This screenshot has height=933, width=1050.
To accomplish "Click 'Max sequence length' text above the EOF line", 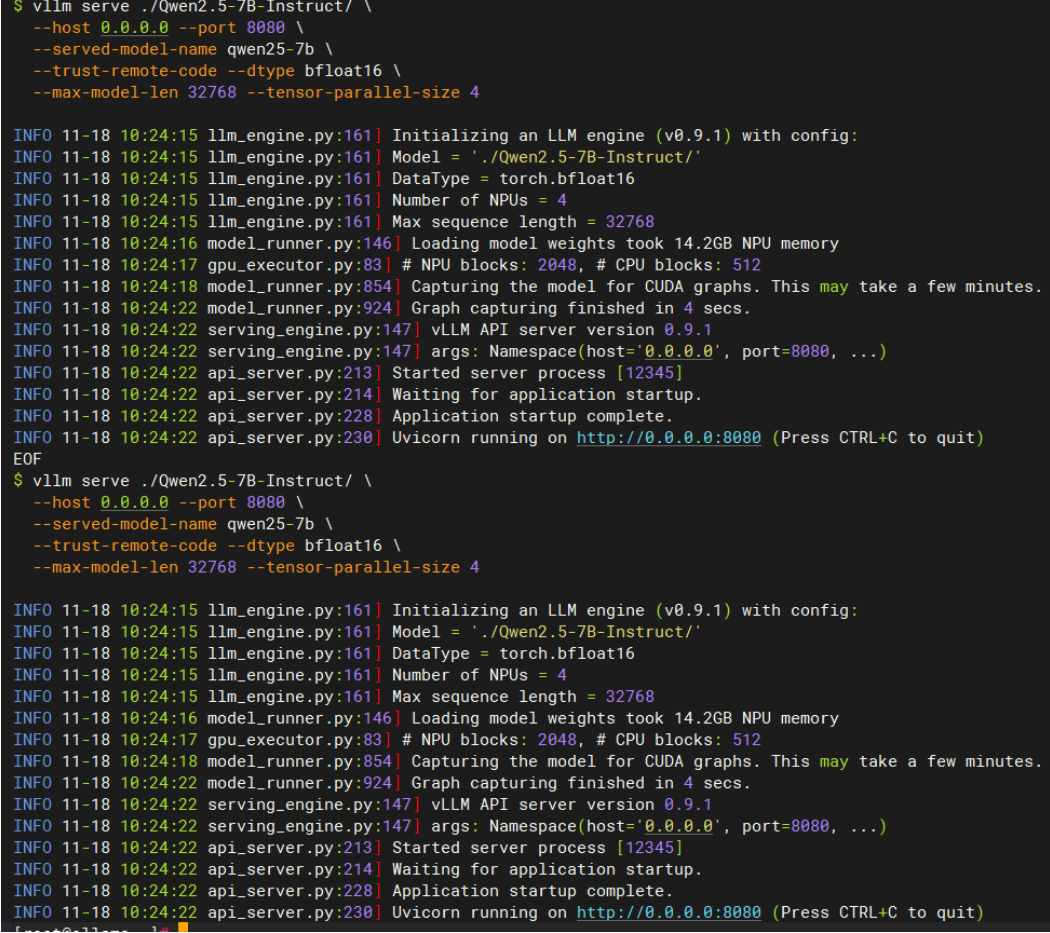I will point(484,222).
